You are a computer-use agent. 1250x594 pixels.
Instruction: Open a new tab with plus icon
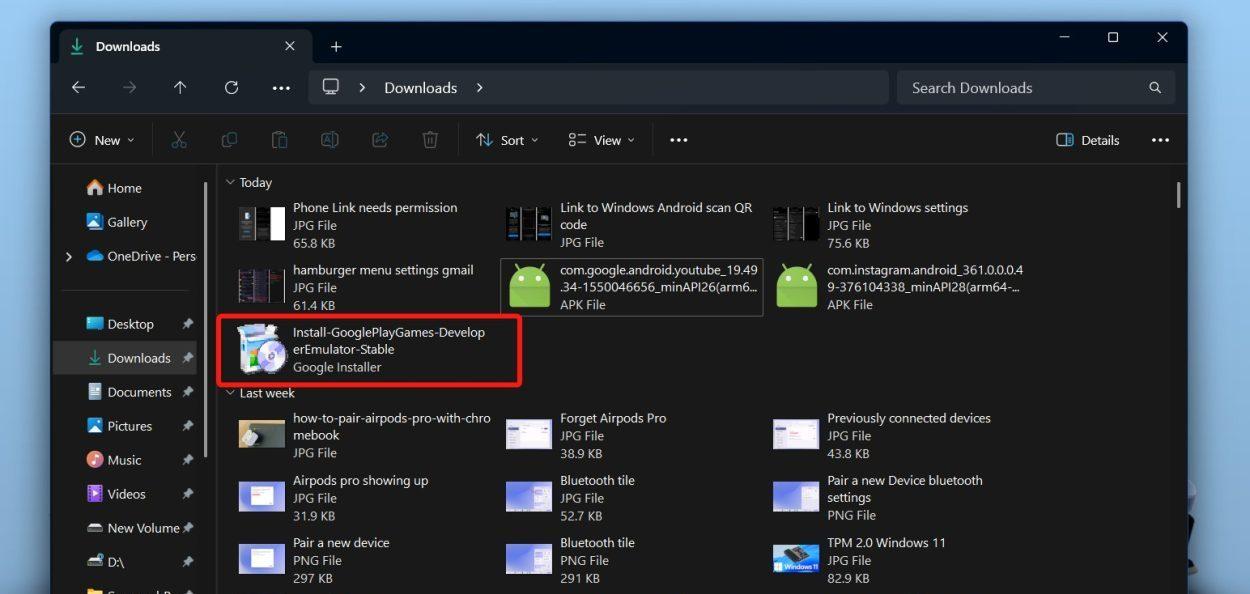coord(336,47)
